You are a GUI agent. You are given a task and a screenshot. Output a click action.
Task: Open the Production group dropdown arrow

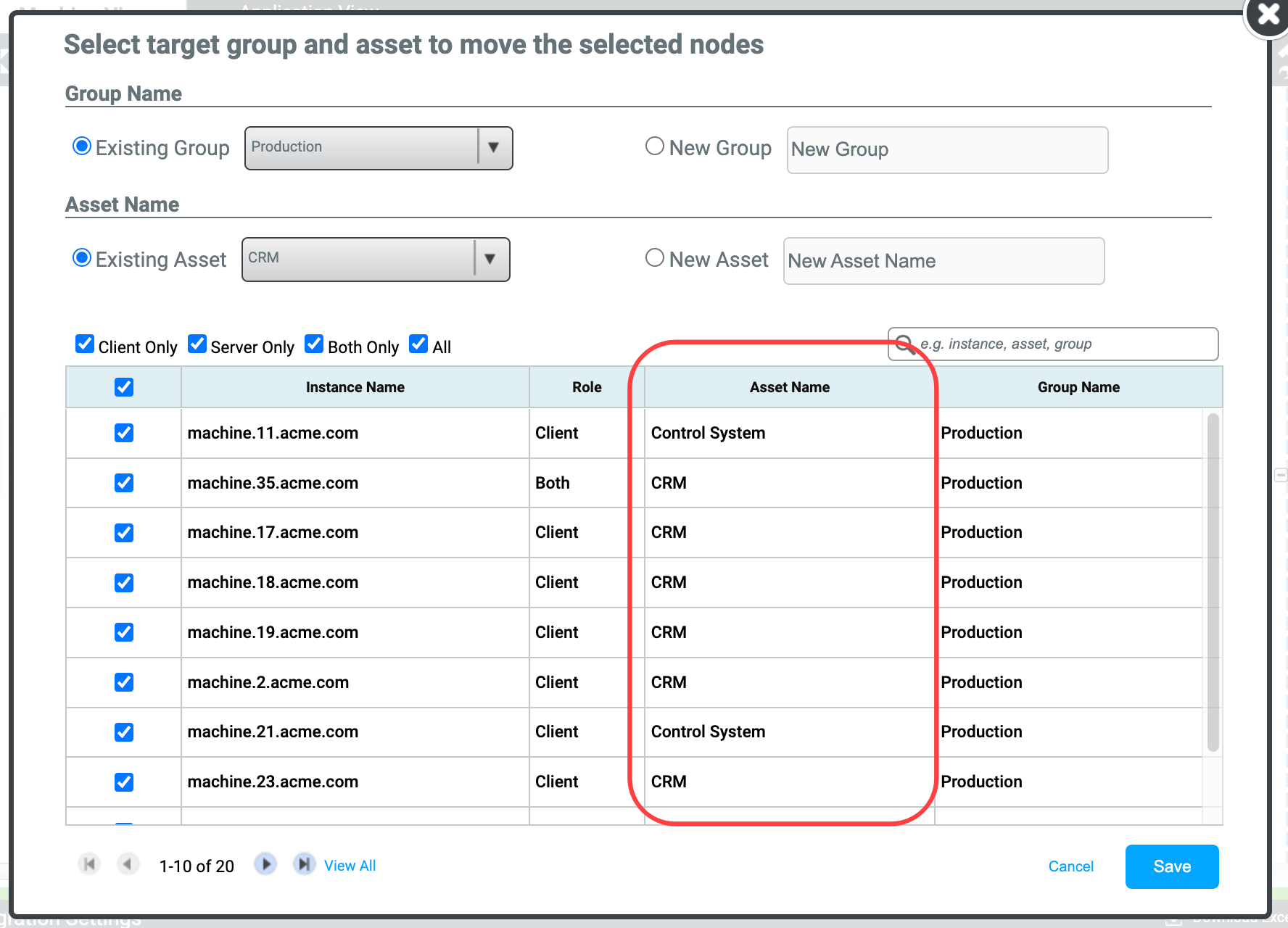click(x=494, y=148)
